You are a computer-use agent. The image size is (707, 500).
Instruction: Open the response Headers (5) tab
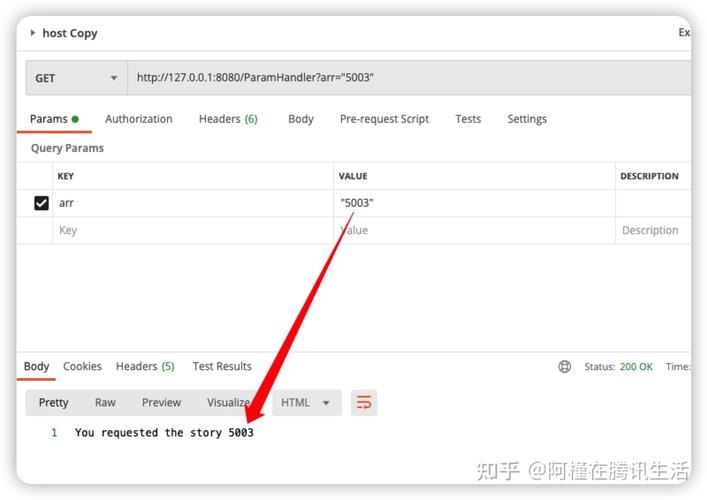145,366
